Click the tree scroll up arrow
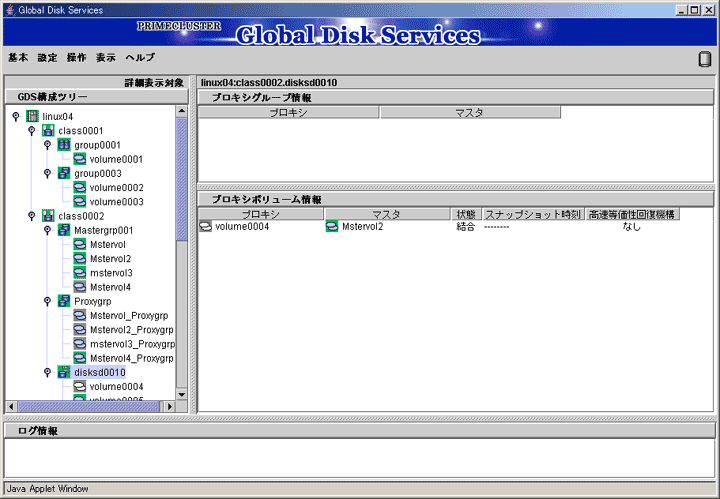The image size is (720, 499). pos(181,111)
